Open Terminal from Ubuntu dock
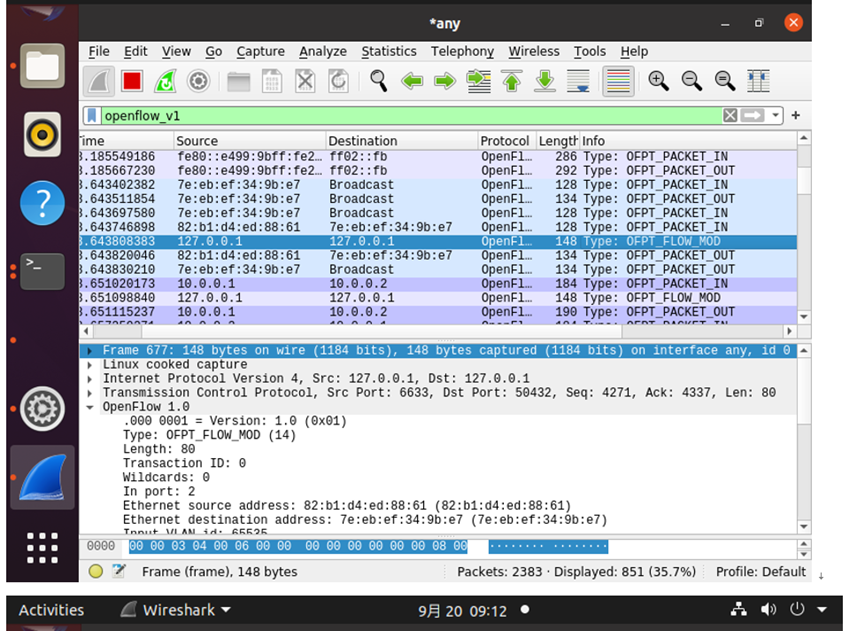The image size is (865, 631). click(x=42, y=271)
